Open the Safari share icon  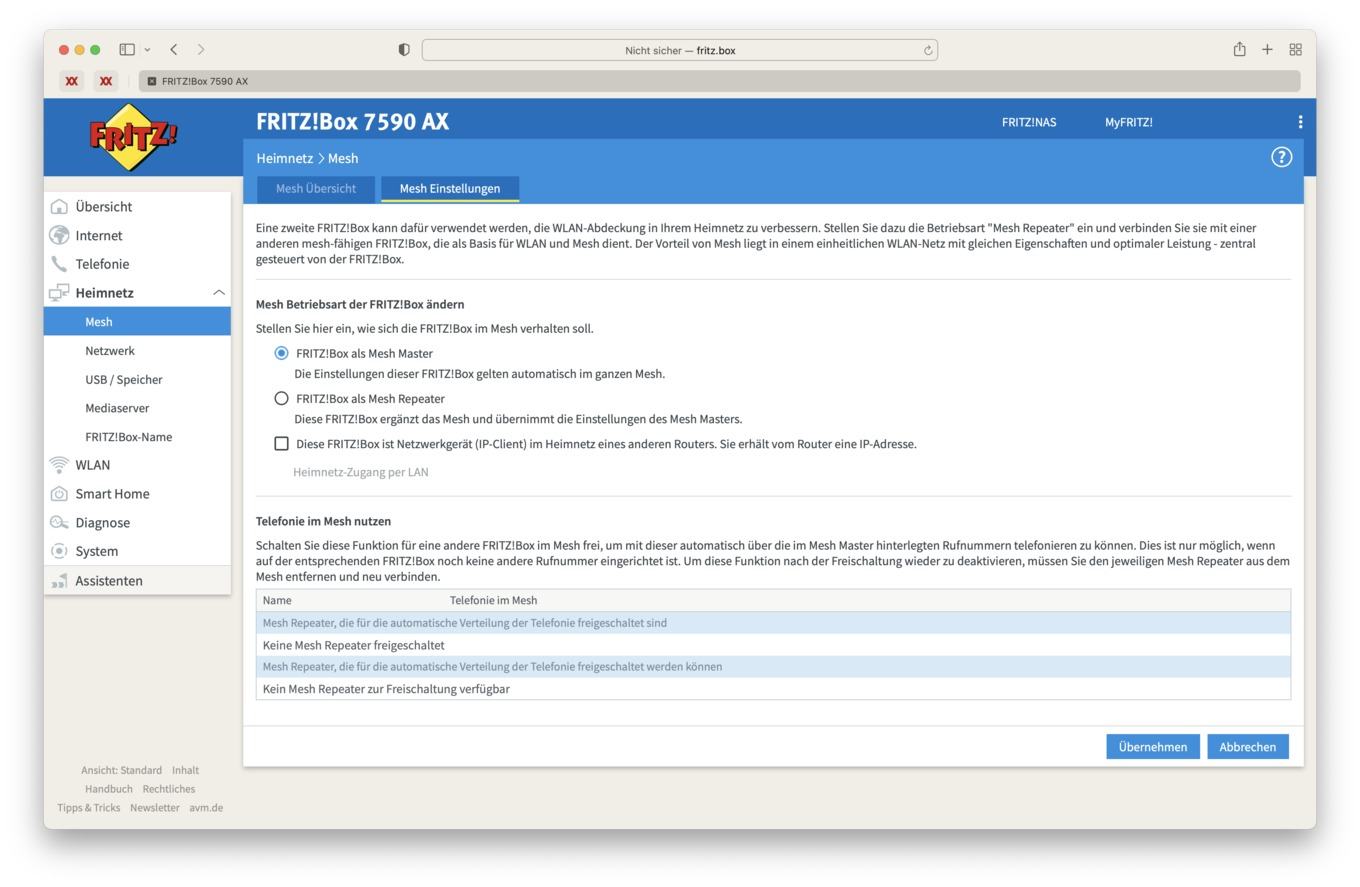coord(1239,49)
